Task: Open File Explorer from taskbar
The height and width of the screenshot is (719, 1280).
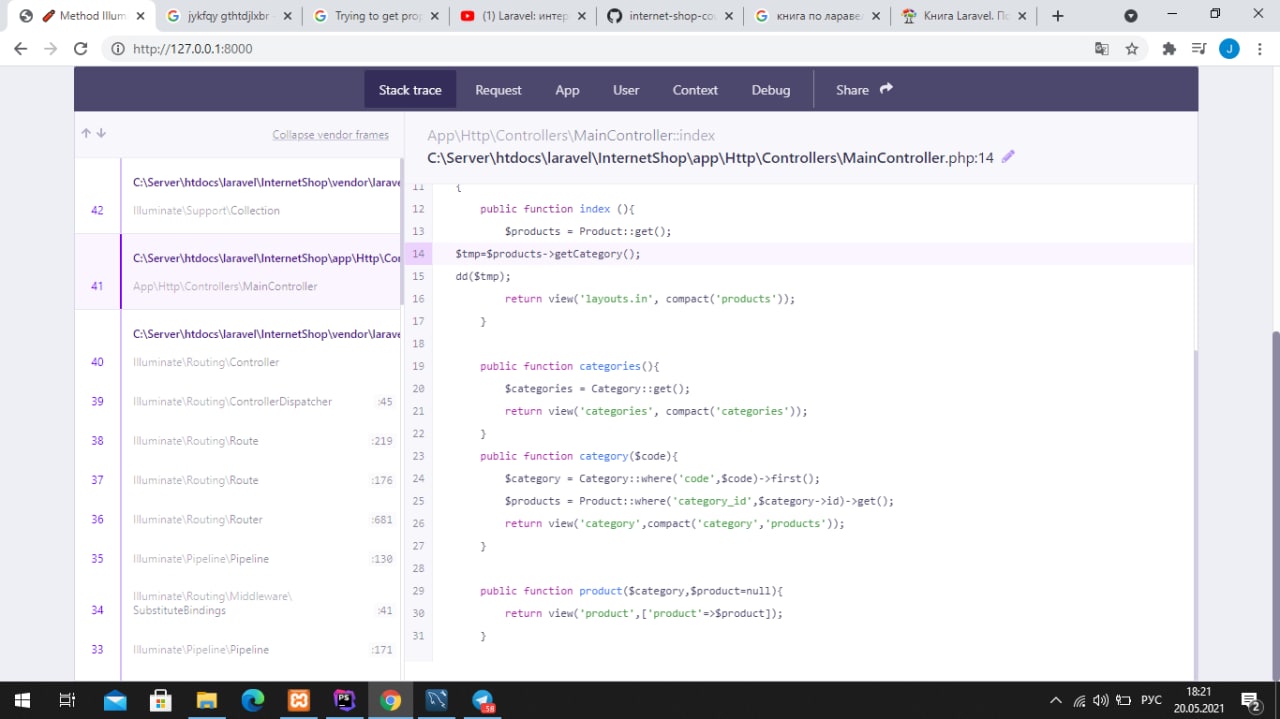Action: (x=206, y=700)
